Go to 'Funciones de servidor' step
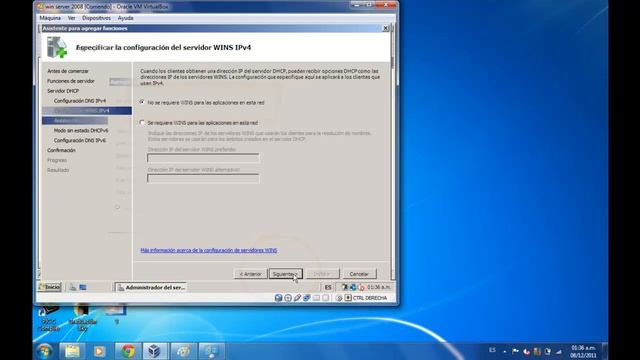 tap(71, 81)
